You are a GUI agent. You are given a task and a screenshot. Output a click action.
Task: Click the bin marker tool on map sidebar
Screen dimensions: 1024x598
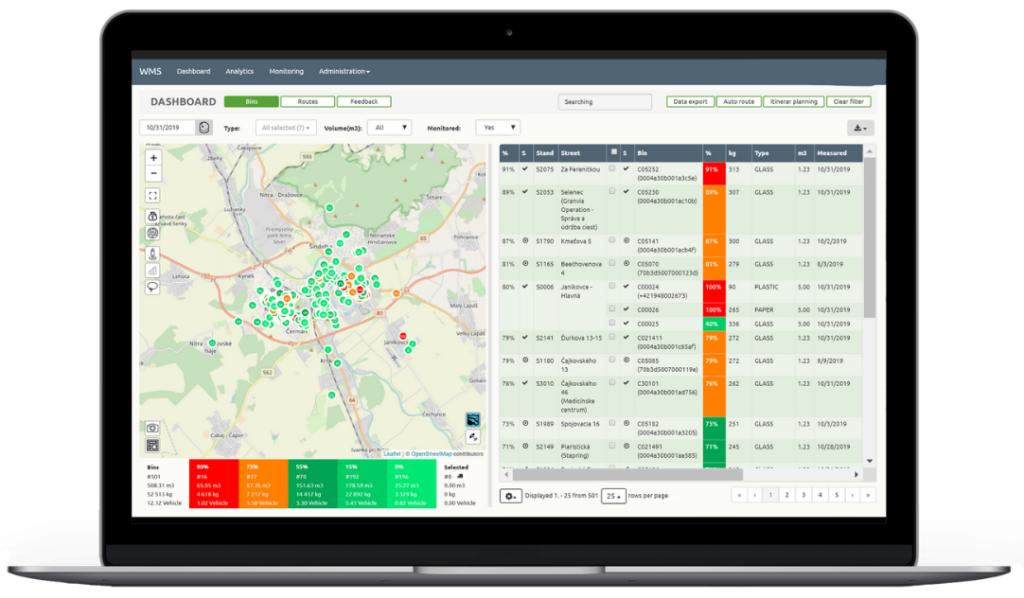pos(152,217)
